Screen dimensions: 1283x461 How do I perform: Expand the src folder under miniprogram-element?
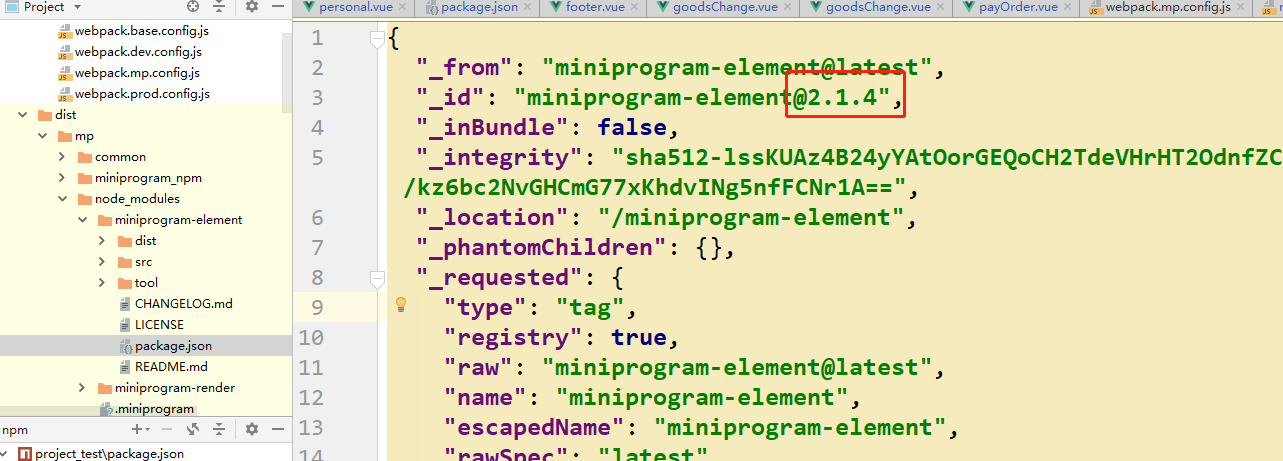103,262
